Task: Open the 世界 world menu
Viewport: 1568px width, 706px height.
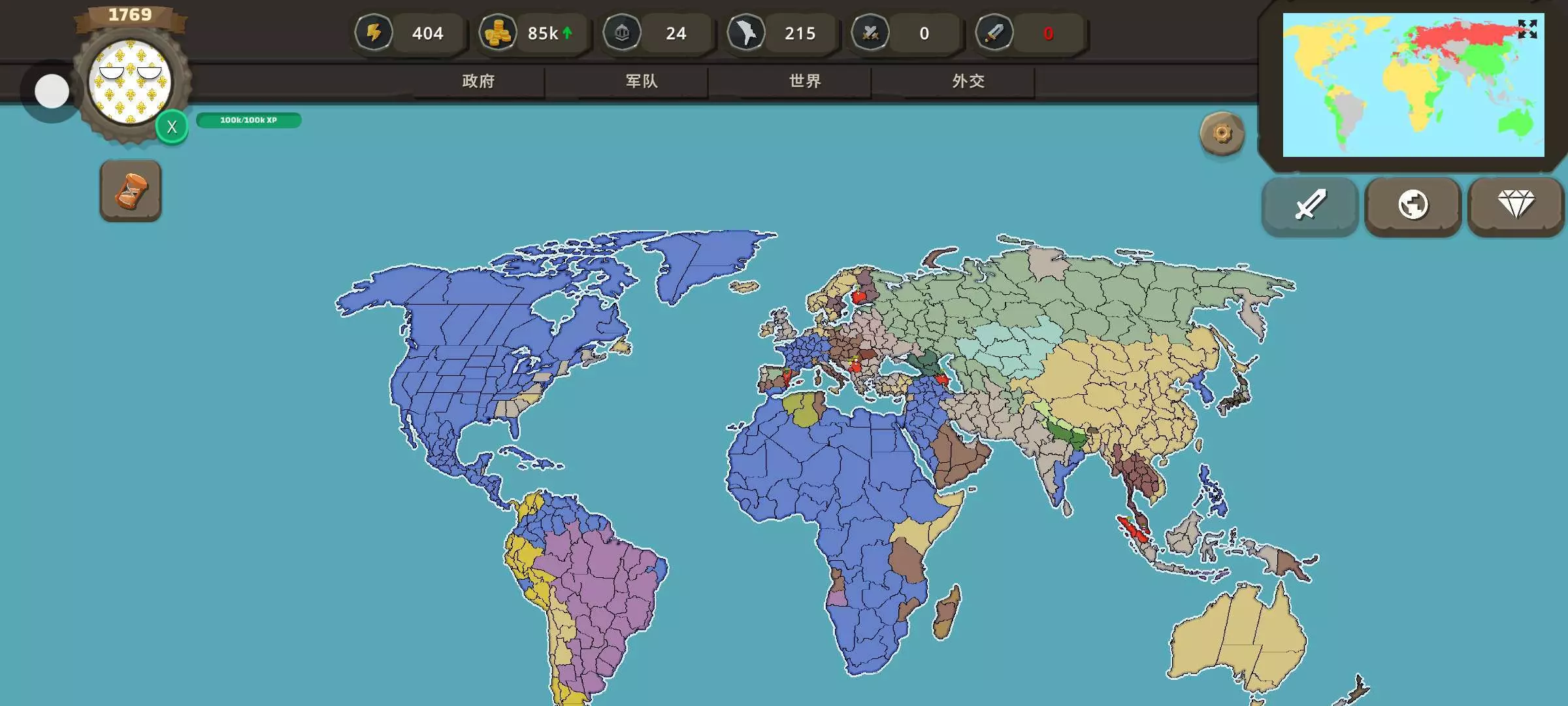Action: pyautogui.click(x=805, y=81)
